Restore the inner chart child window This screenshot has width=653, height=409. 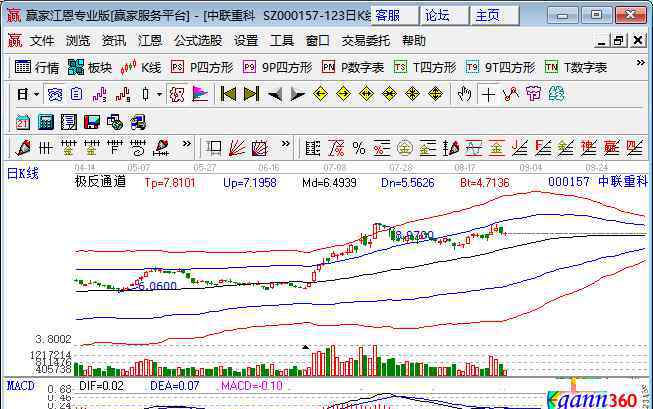(619, 40)
